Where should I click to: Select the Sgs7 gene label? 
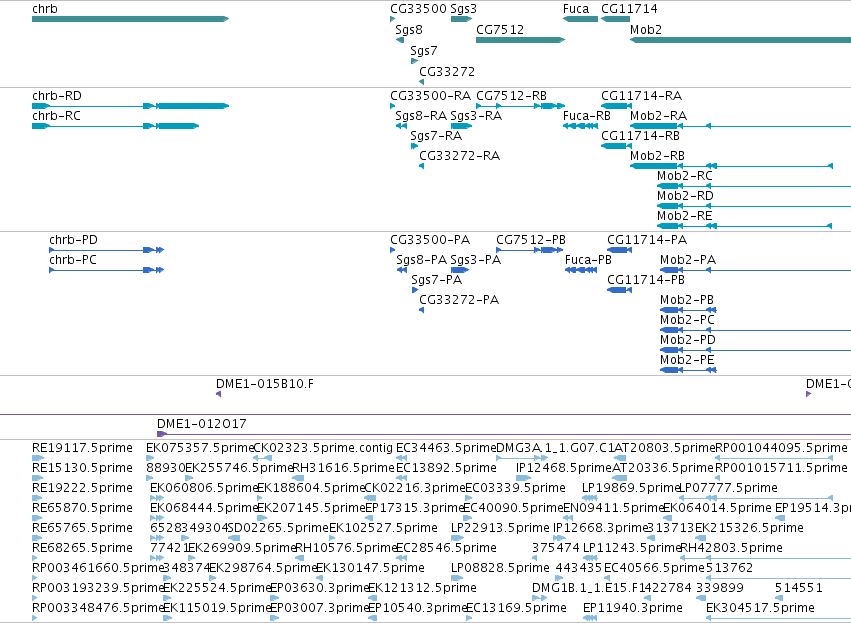424,51
